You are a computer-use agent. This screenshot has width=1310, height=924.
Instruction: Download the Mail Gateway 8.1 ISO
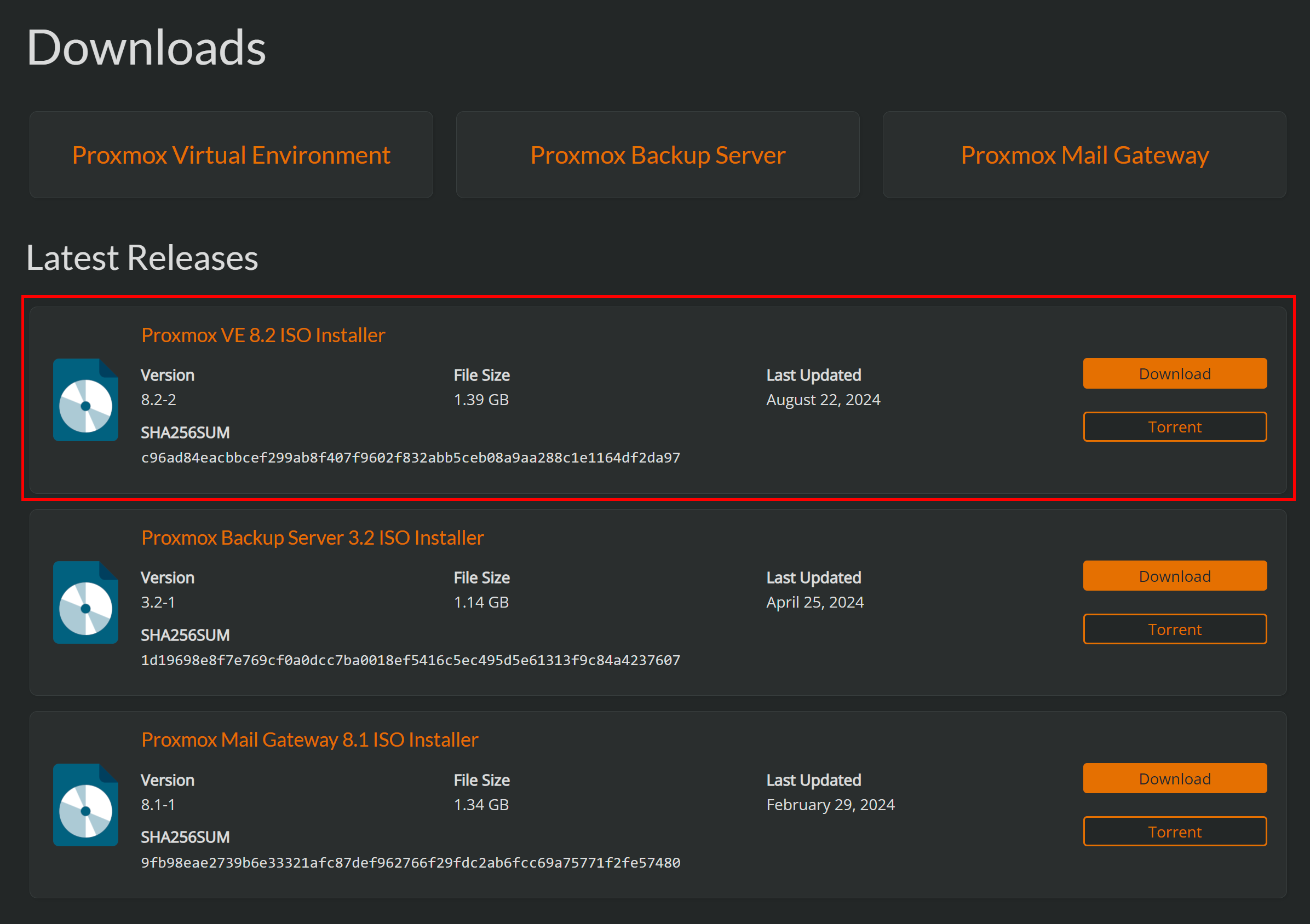point(1174,778)
